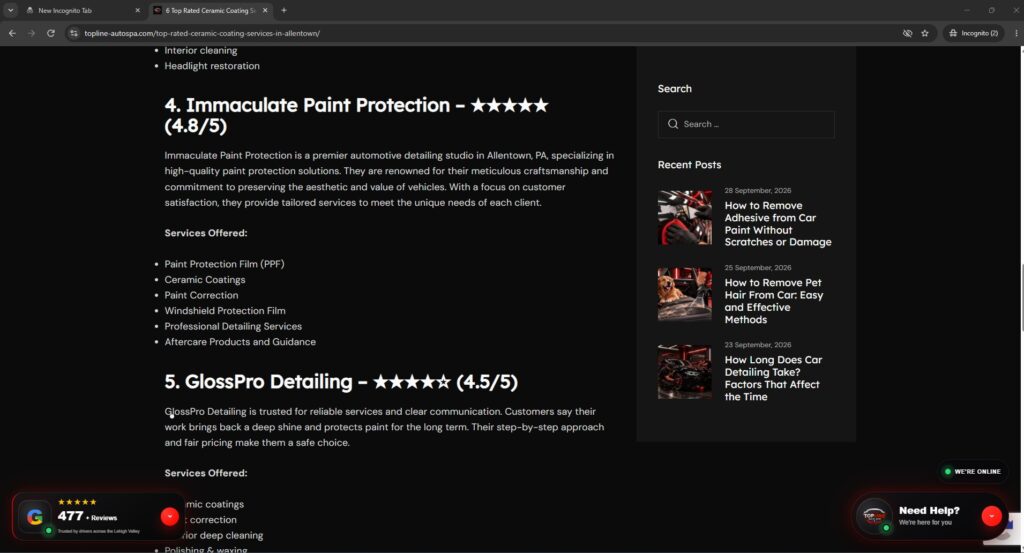This screenshot has height=553, width=1024.
Task: Click the car detailing time post thumbnail
Action: [684, 371]
